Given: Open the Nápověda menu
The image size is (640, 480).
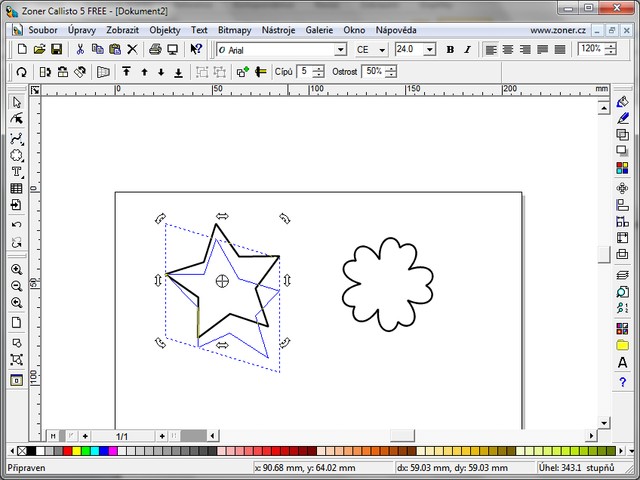Looking at the screenshot, I should click(396, 30).
